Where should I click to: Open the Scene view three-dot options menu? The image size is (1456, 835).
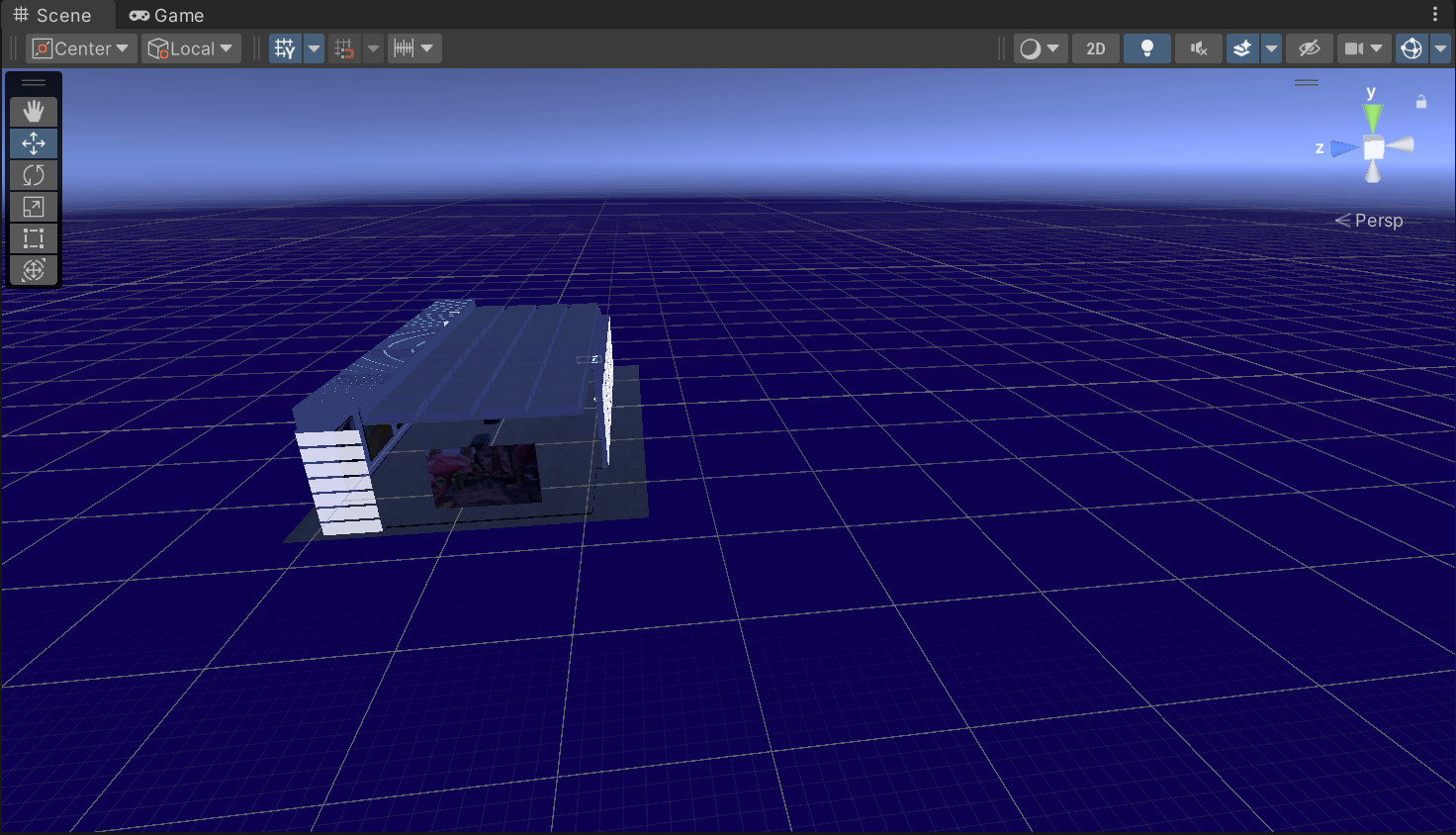pyautogui.click(x=1435, y=14)
